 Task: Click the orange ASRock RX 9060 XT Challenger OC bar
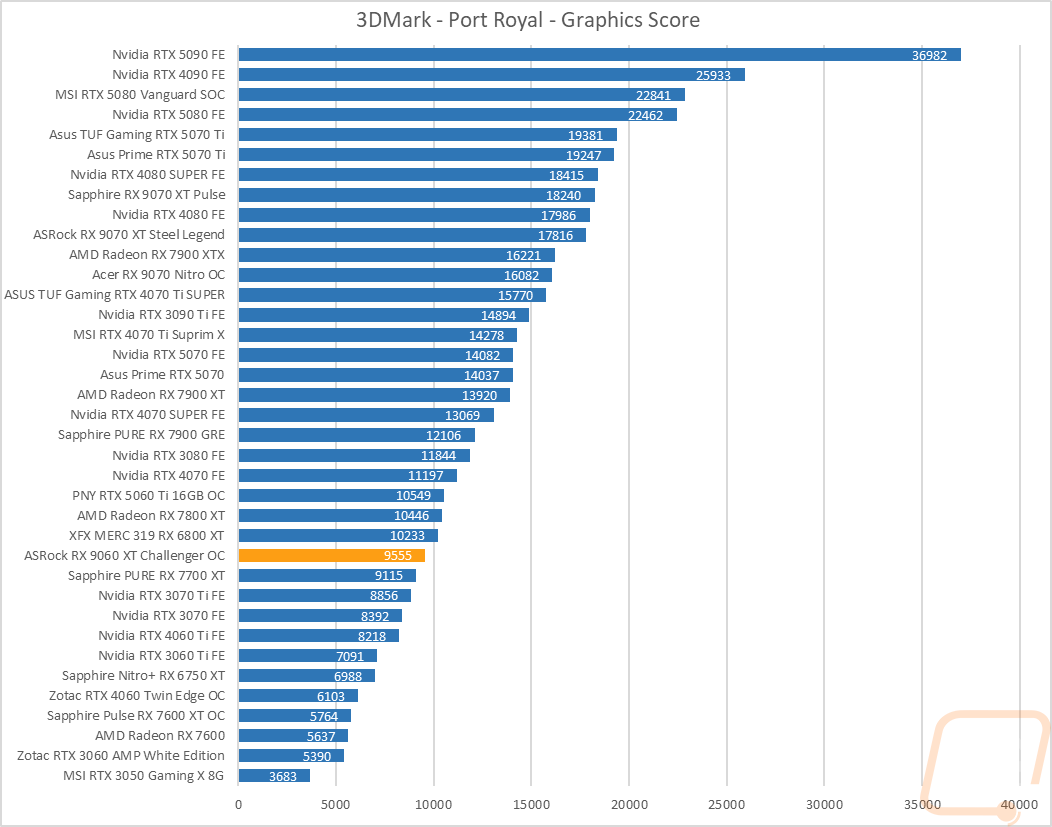pyautogui.click(x=332, y=555)
